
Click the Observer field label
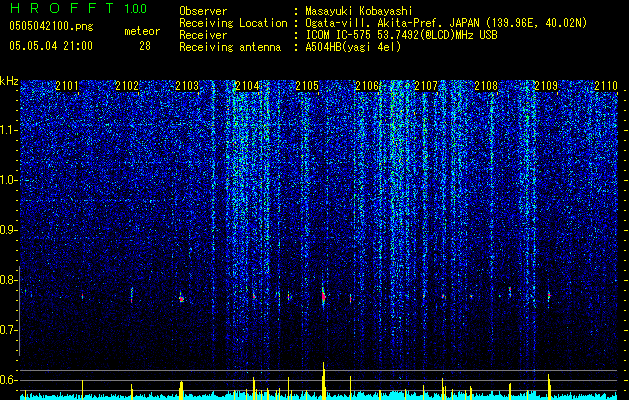pos(203,11)
